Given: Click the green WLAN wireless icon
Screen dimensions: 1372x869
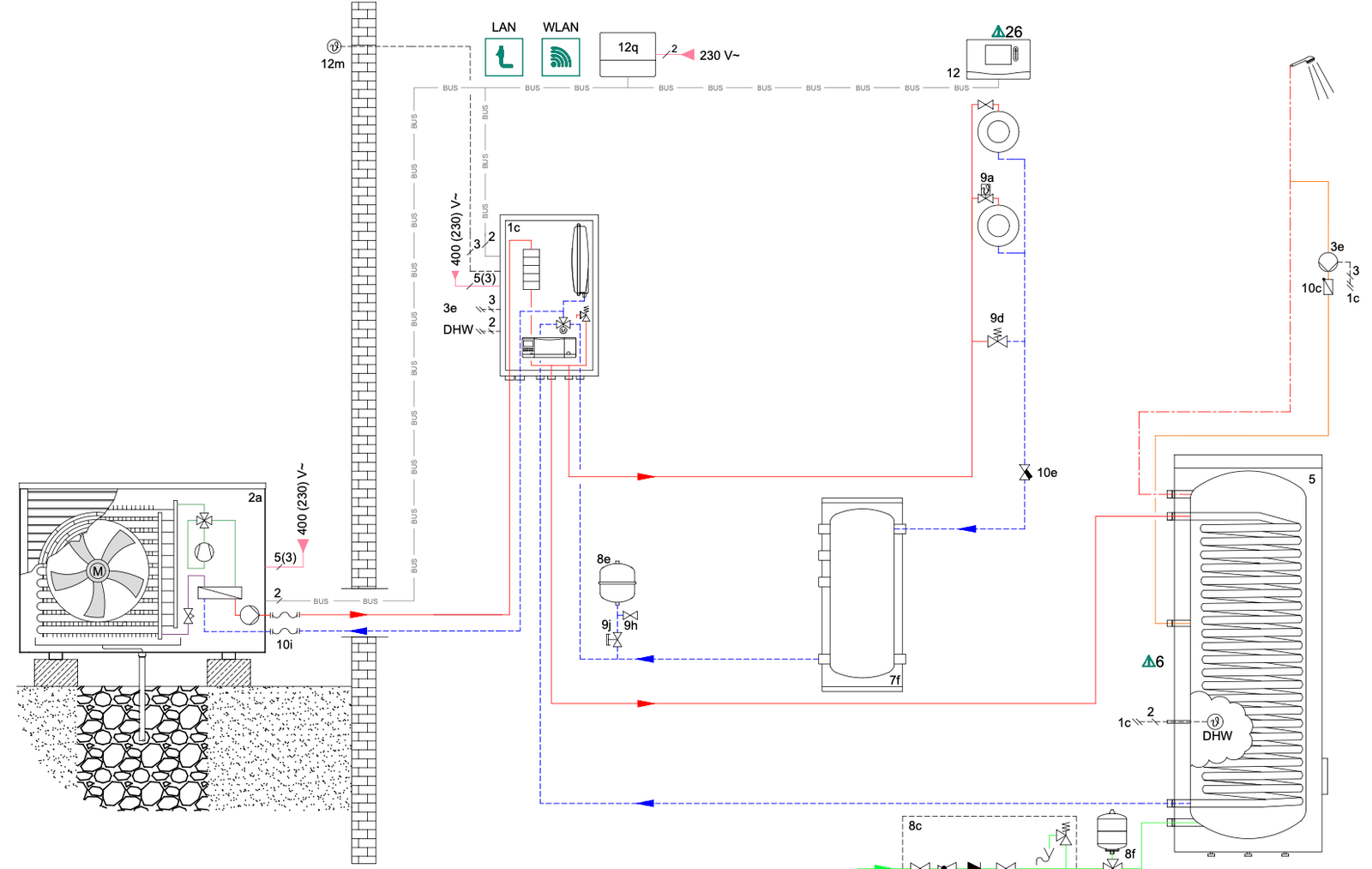Looking at the screenshot, I should (x=561, y=57).
